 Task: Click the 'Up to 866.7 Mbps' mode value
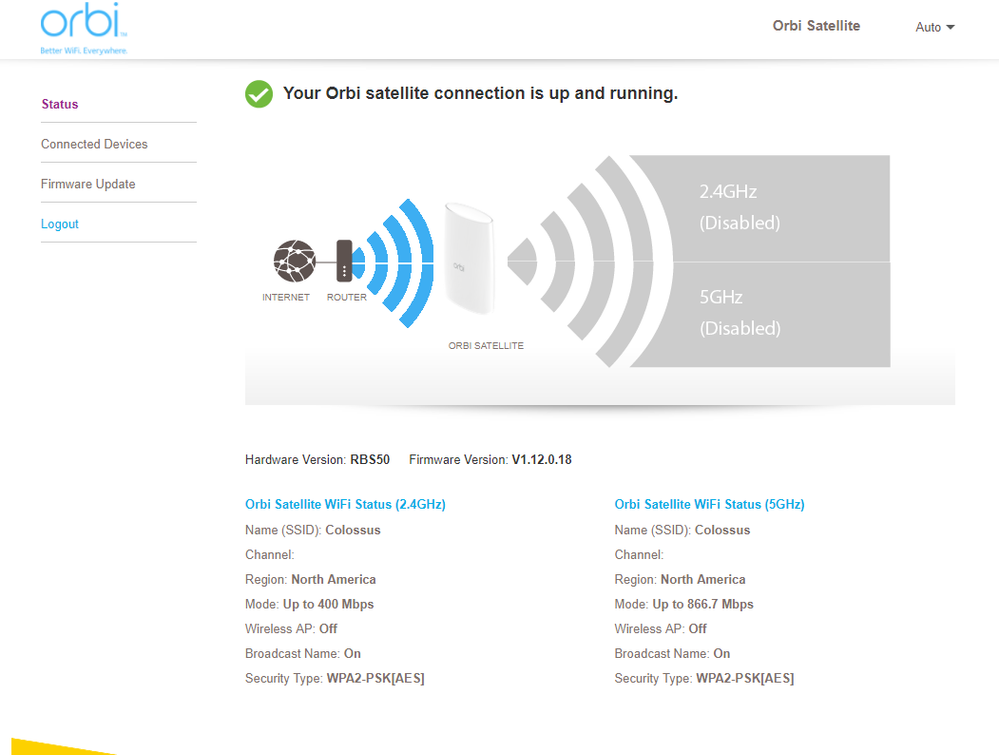click(703, 604)
